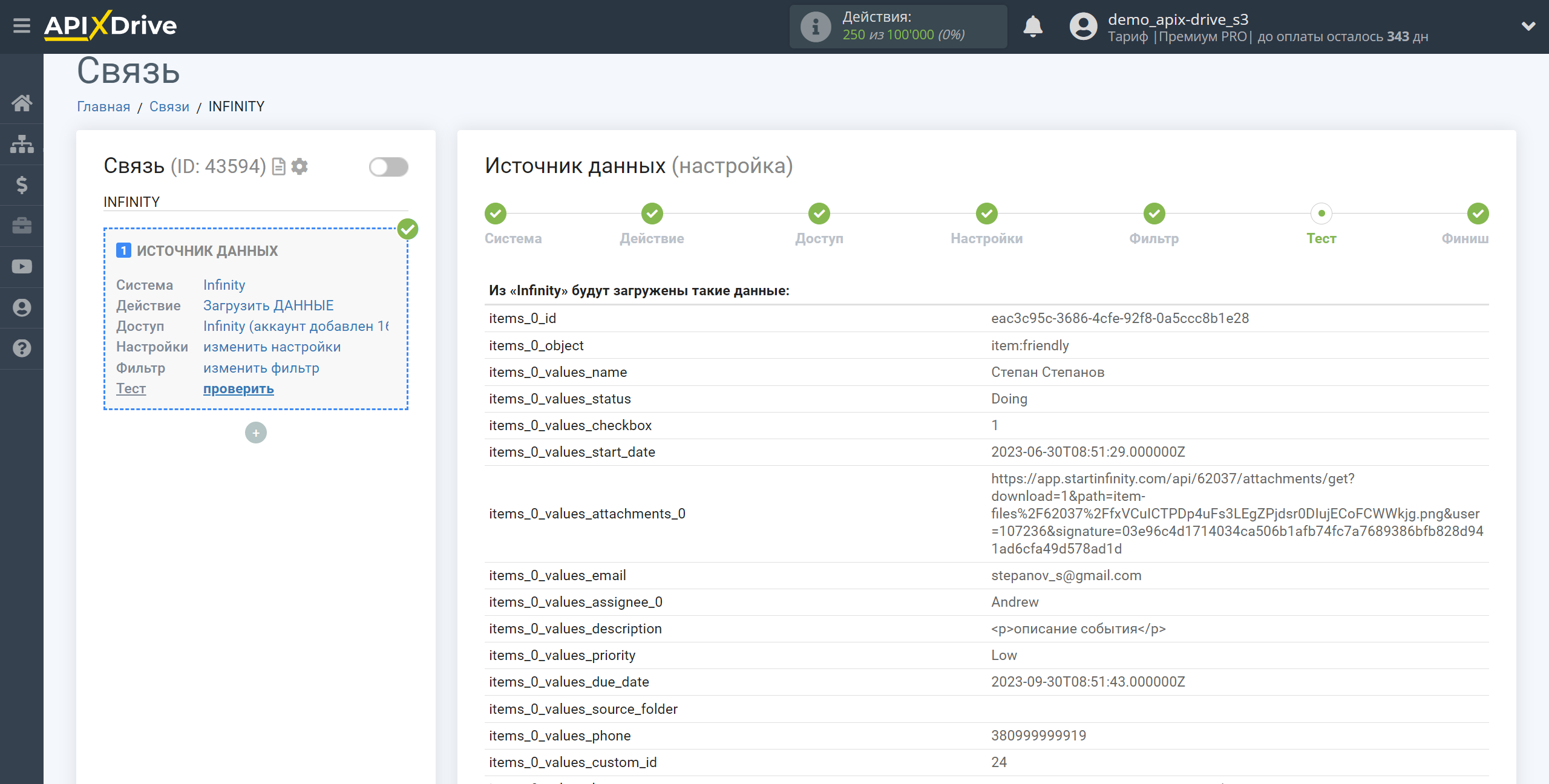
Task: Open the help question mark sidebar icon
Action: coord(22,348)
